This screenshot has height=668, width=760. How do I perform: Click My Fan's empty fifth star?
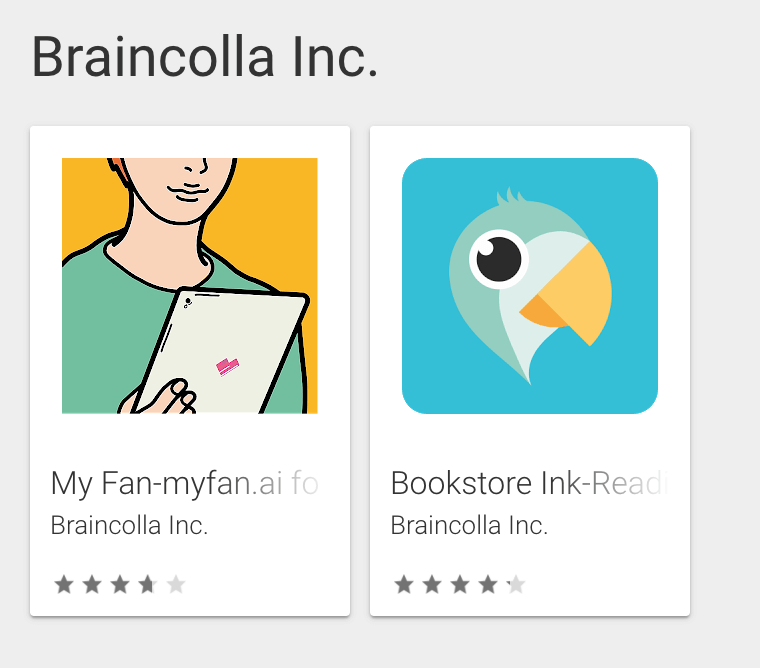click(x=176, y=584)
